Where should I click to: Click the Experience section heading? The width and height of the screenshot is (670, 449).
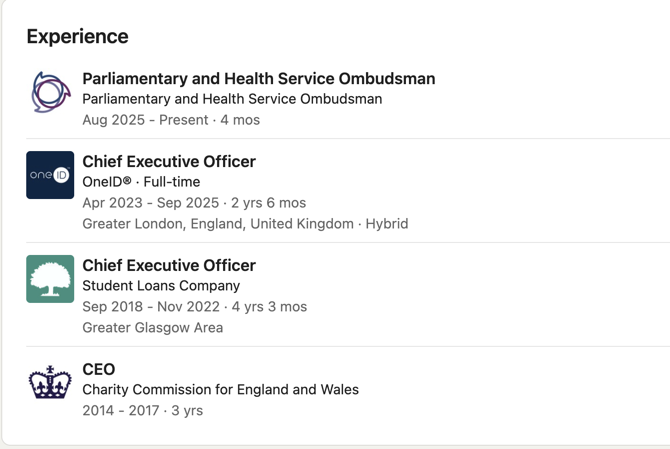pyautogui.click(x=77, y=37)
